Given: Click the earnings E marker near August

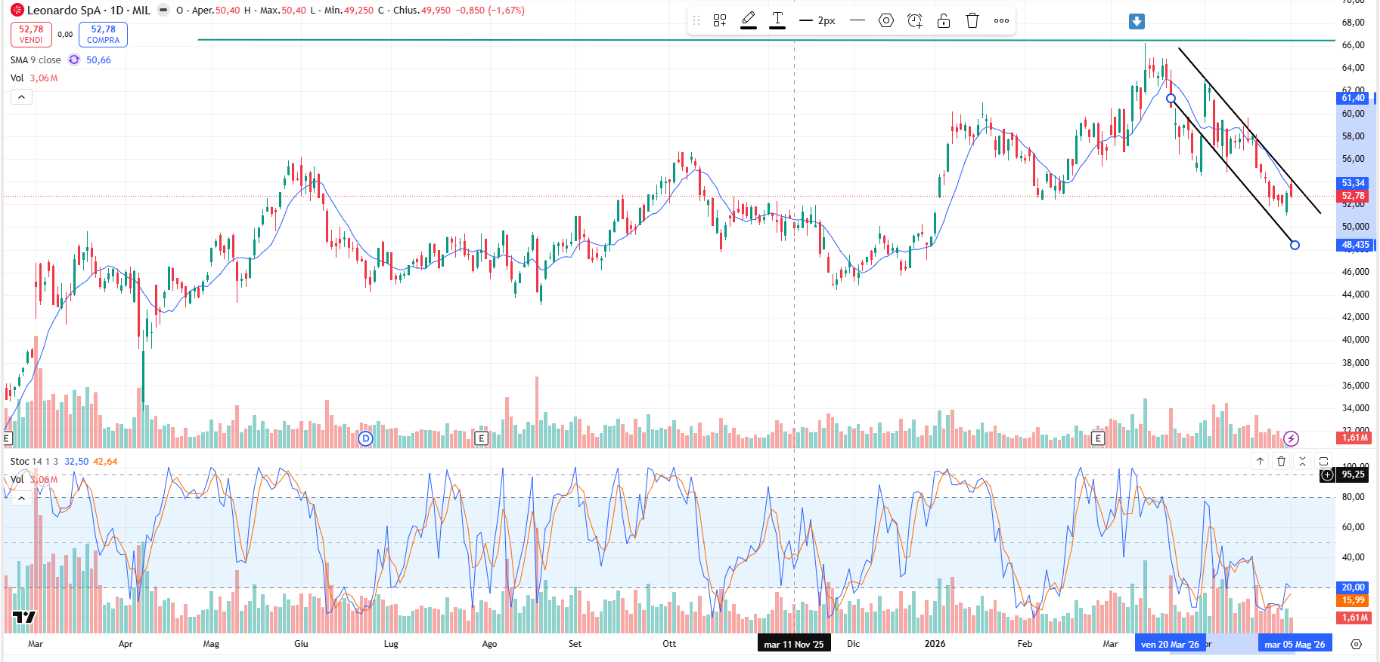Looking at the screenshot, I should point(482,438).
